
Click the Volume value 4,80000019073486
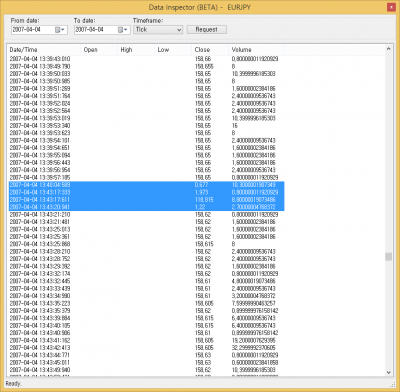[x=254, y=281]
